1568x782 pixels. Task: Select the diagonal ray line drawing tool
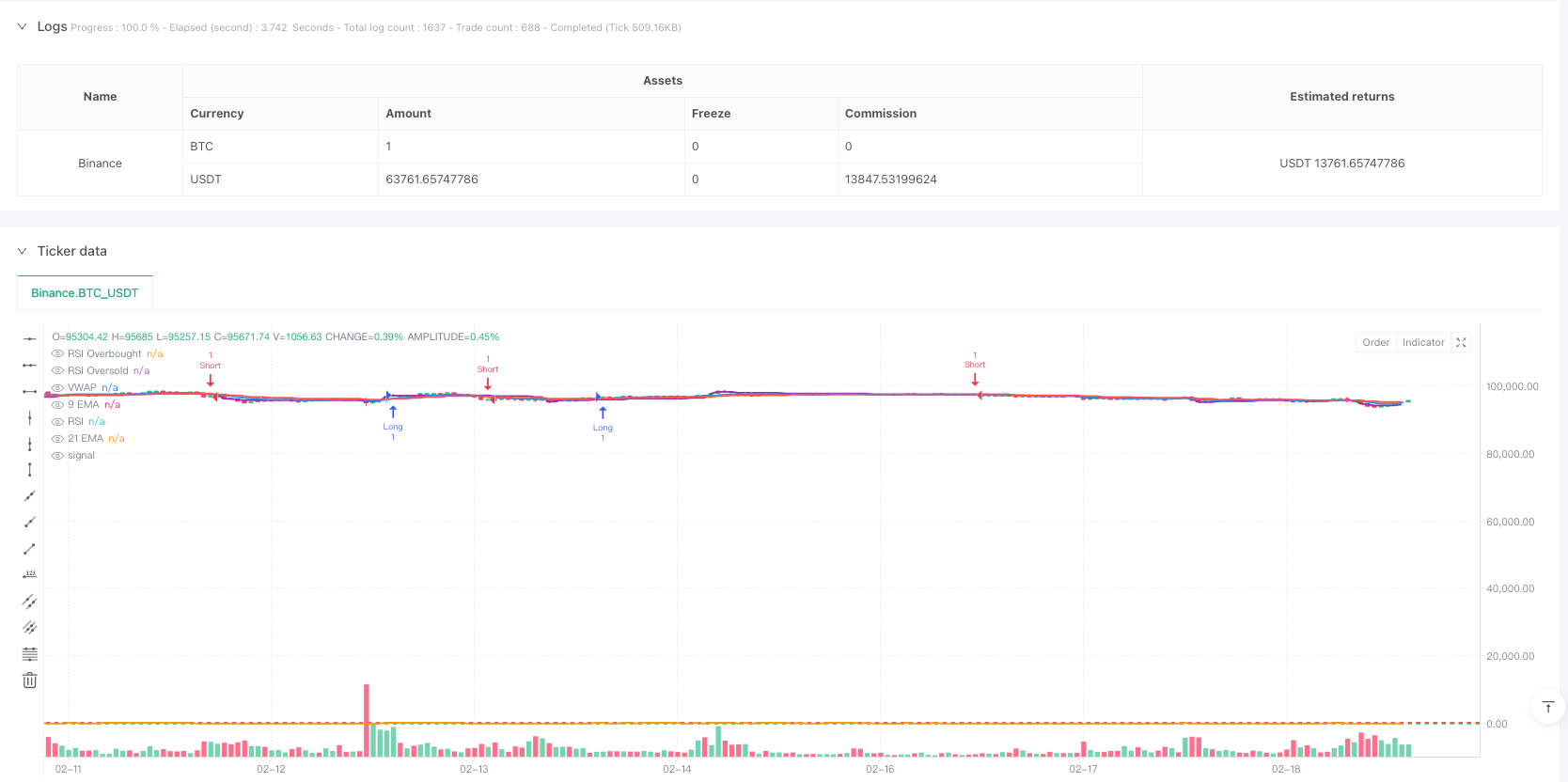click(x=30, y=523)
